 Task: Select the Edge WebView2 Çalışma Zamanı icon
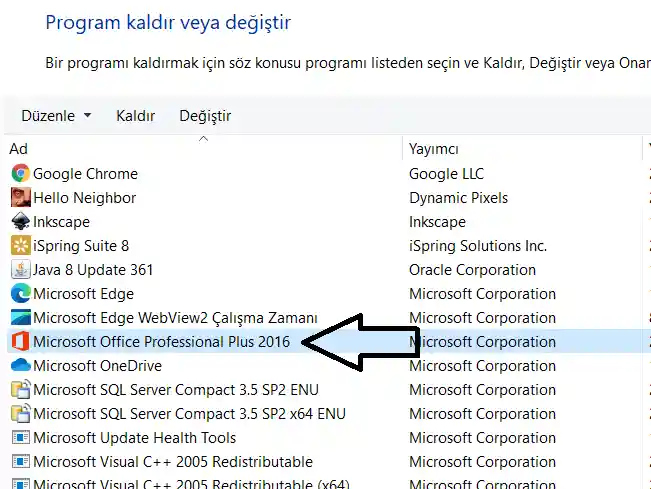tap(20, 318)
